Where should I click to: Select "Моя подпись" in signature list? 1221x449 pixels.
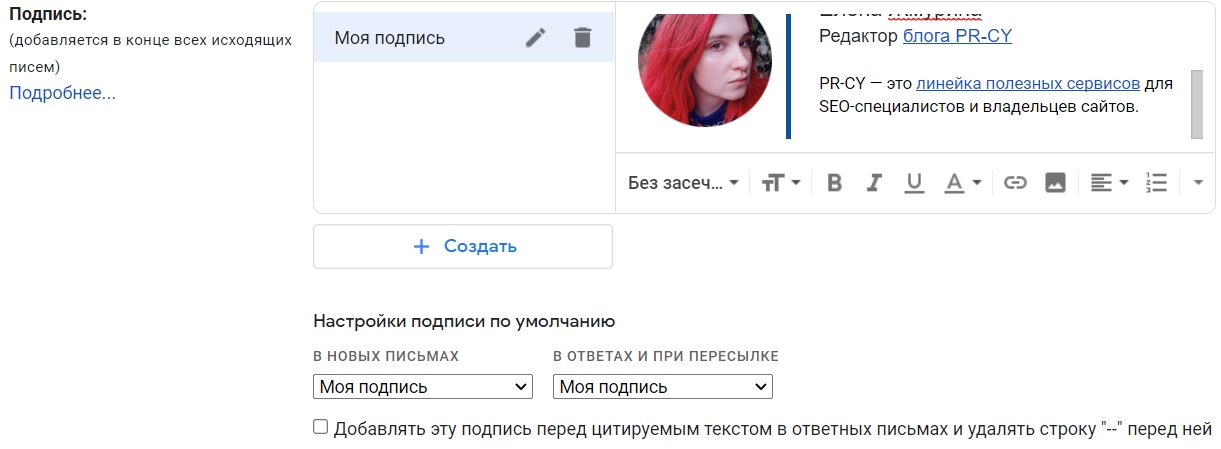click(464, 38)
